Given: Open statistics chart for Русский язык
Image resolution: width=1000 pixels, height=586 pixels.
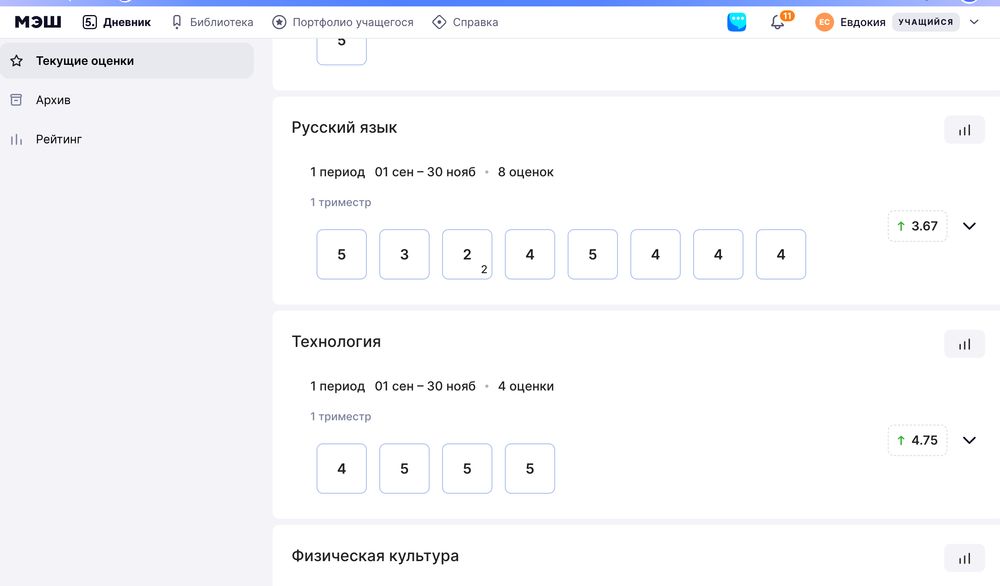Looking at the screenshot, I should (x=964, y=130).
